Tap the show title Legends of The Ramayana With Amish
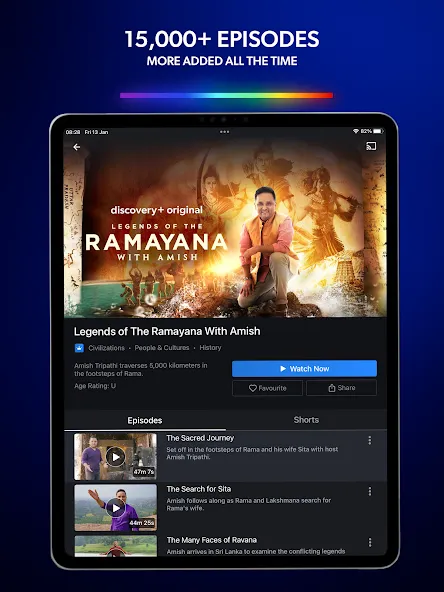444x592 pixels. pos(167,331)
